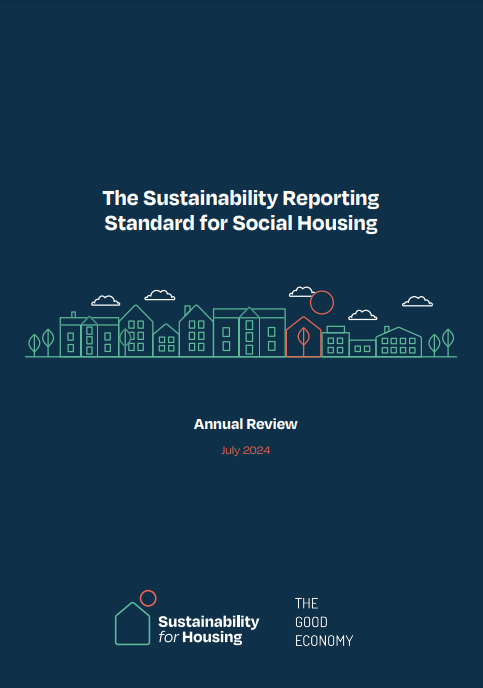Screen dimensions: 483x688
Task: Click the second cloud from the left
Action: pos(160,295)
